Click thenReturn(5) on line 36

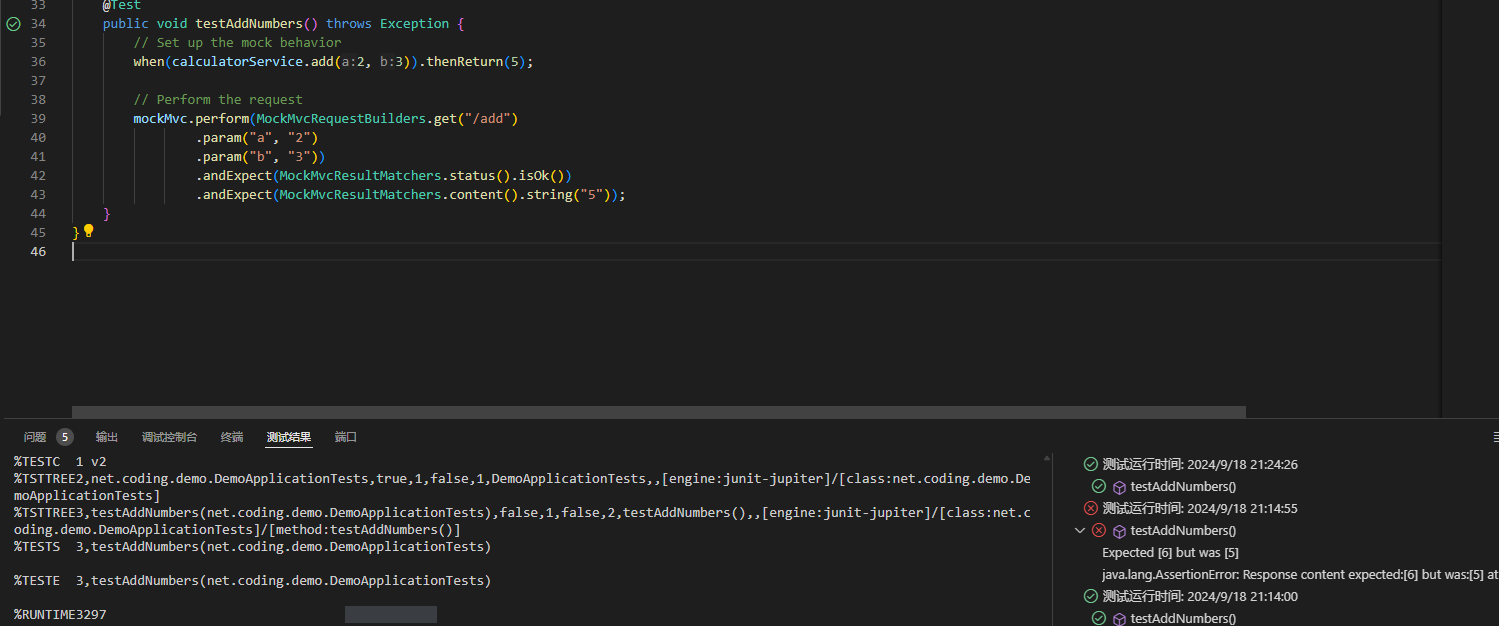pos(476,61)
